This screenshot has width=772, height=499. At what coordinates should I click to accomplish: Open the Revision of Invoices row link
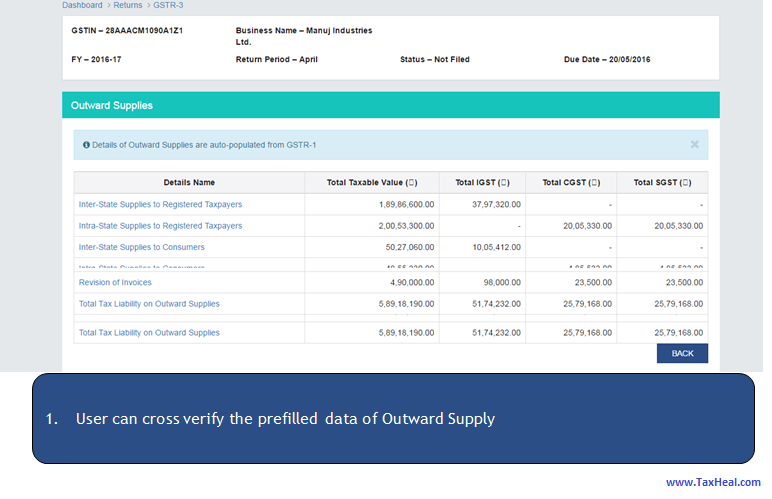tap(115, 283)
